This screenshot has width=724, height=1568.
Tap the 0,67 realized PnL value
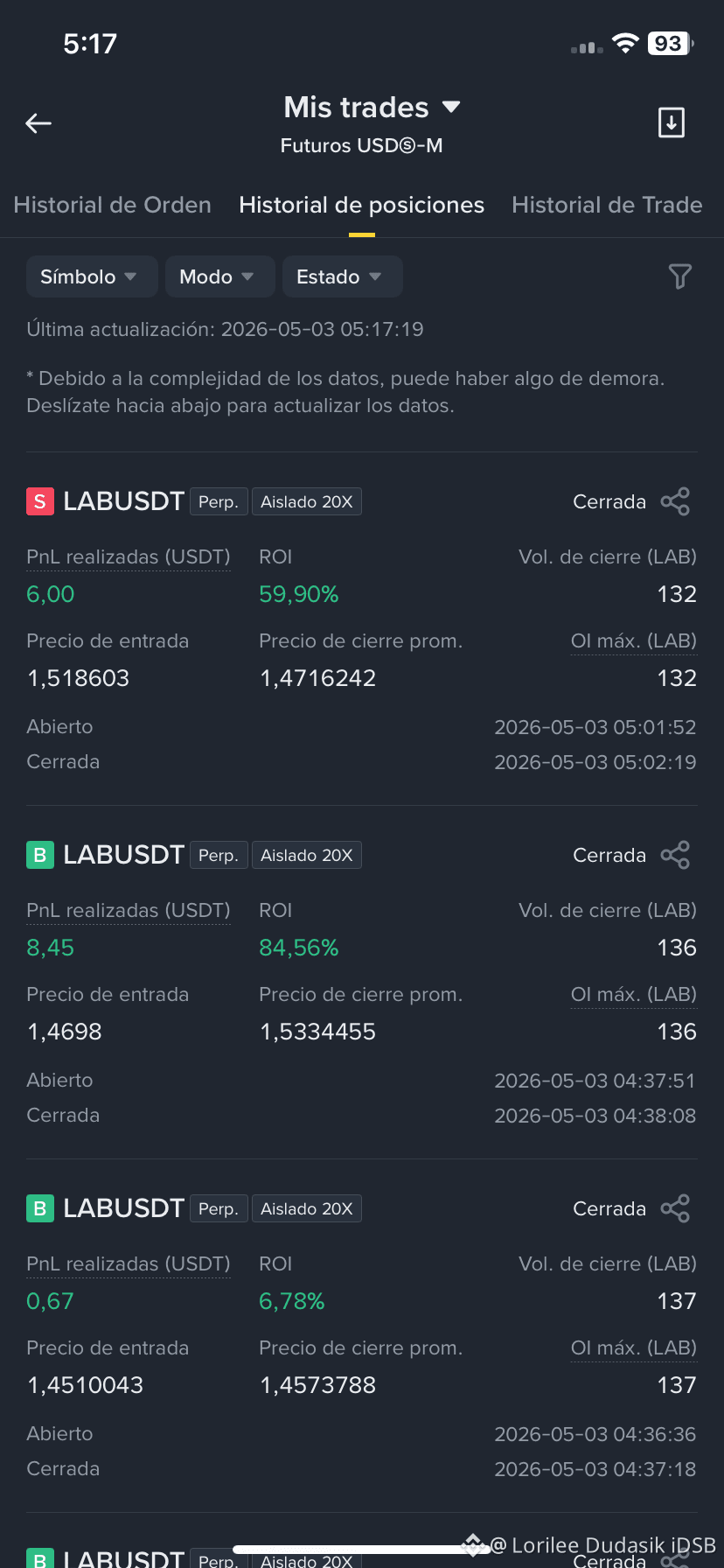pos(51,1301)
